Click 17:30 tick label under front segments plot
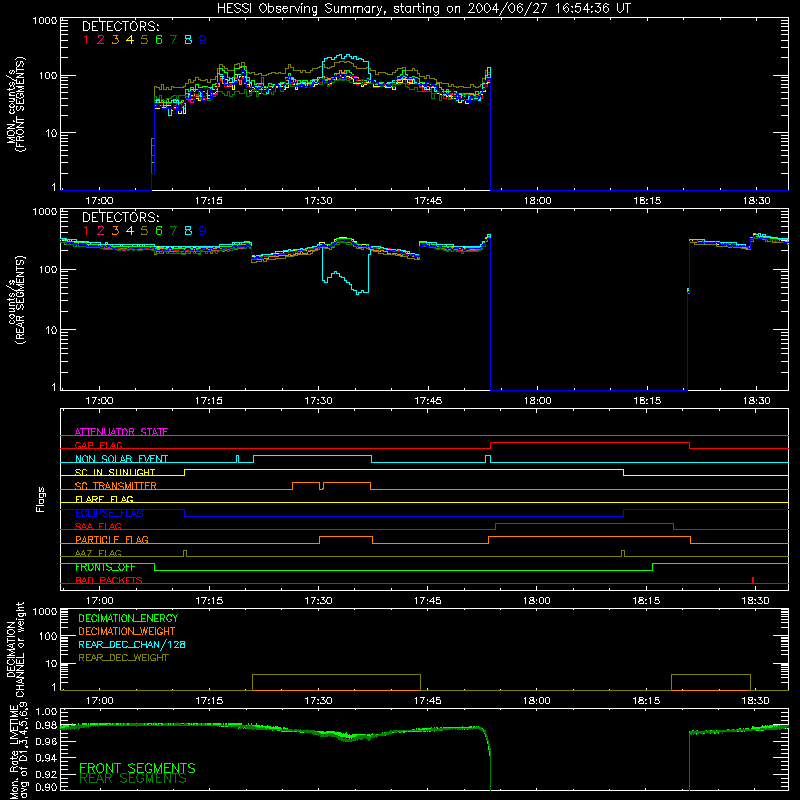Screen dimensions: 800x800 click(x=318, y=201)
